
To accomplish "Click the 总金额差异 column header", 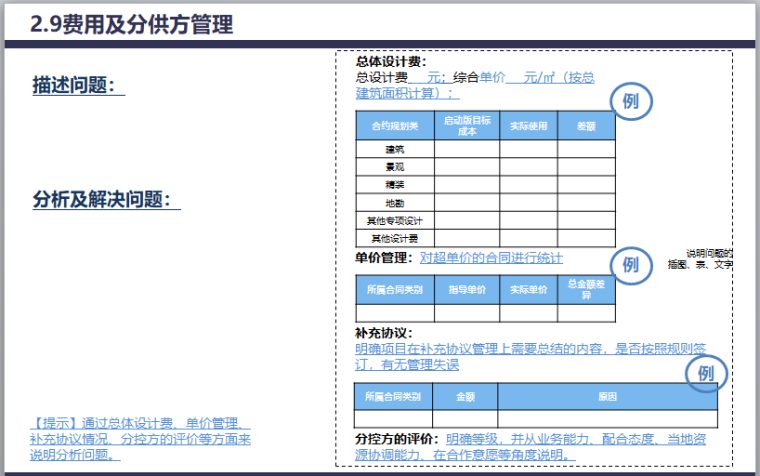I will tap(586, 290).
